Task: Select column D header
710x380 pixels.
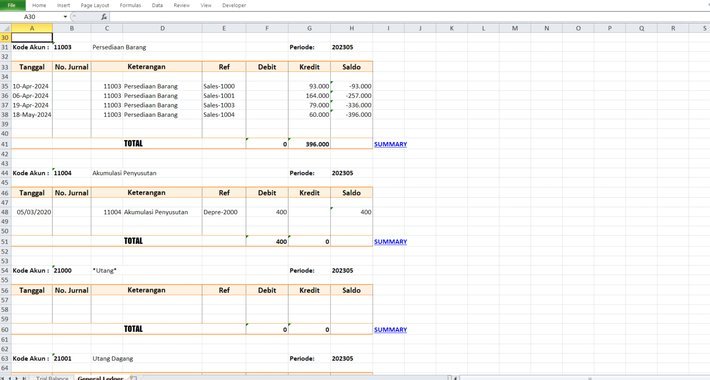Action: coord(162,28)
